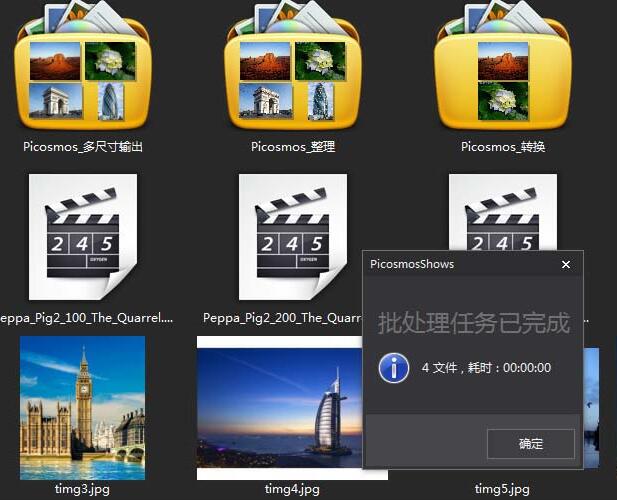Click the PicosmosShows dialog title bar
The height and width of the screenshot is (500, 617).
(450, 265)
